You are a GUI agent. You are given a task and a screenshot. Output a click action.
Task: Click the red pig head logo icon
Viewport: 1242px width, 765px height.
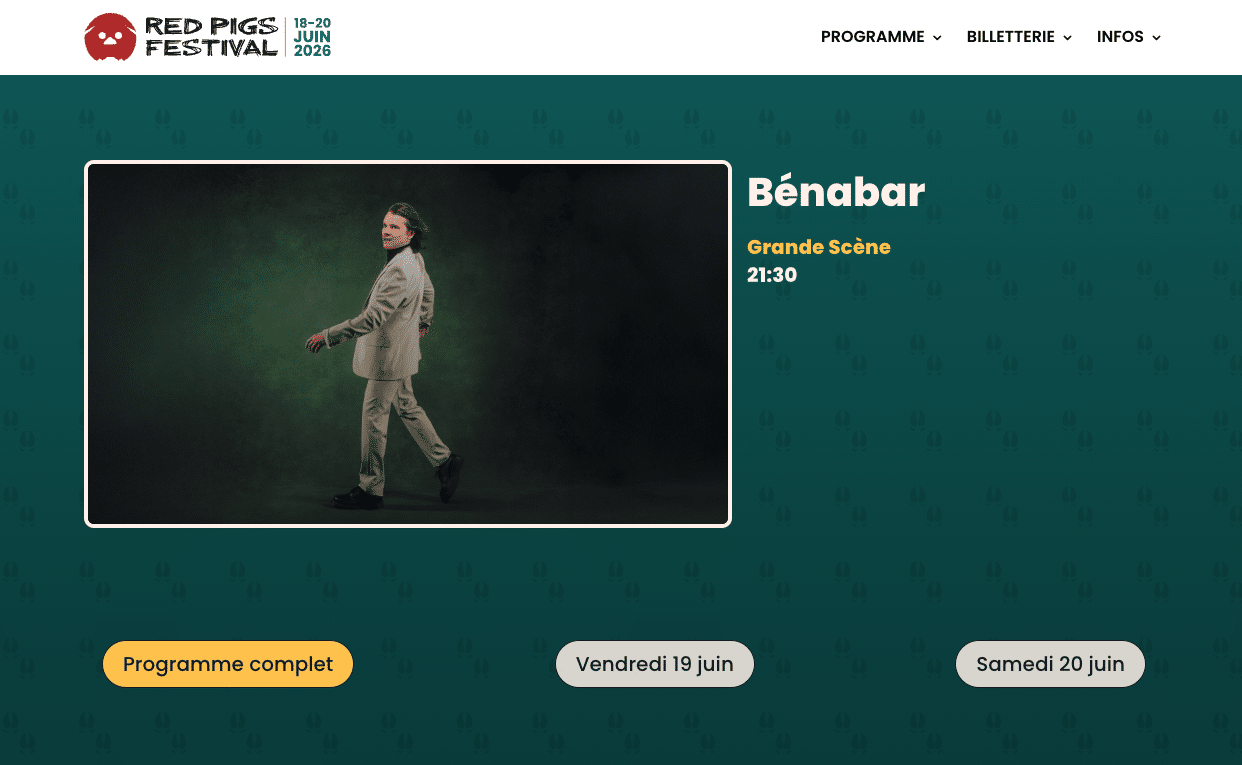(110, 37)
